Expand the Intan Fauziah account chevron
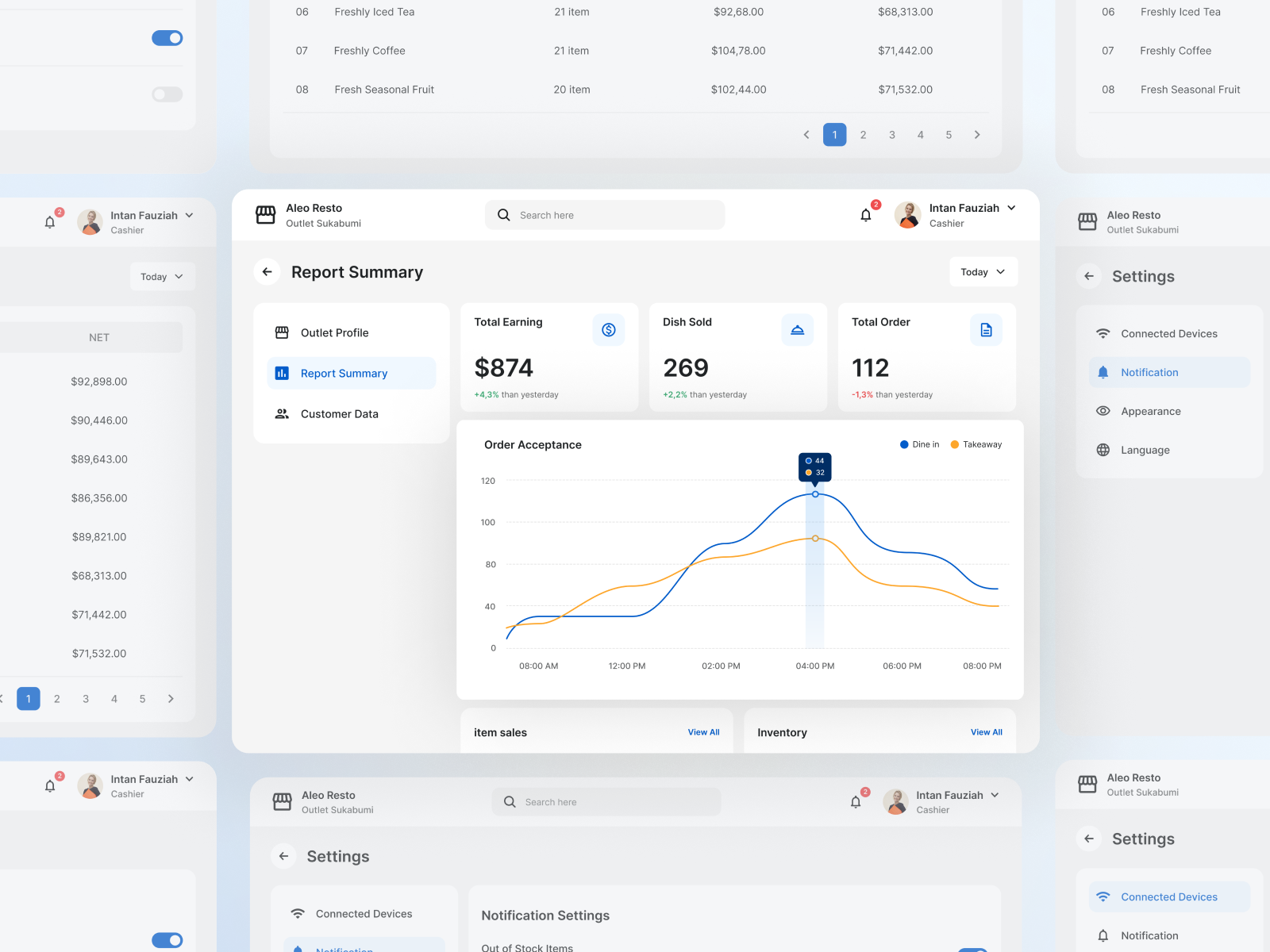Image resolution: width=1270 pixels, height=952 pixels. [1010, 207]
